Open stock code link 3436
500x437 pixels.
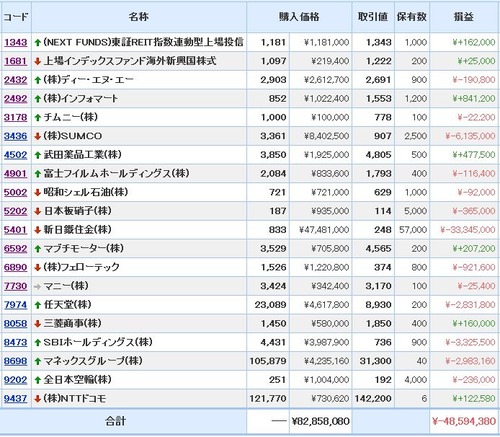click(16, 136)
